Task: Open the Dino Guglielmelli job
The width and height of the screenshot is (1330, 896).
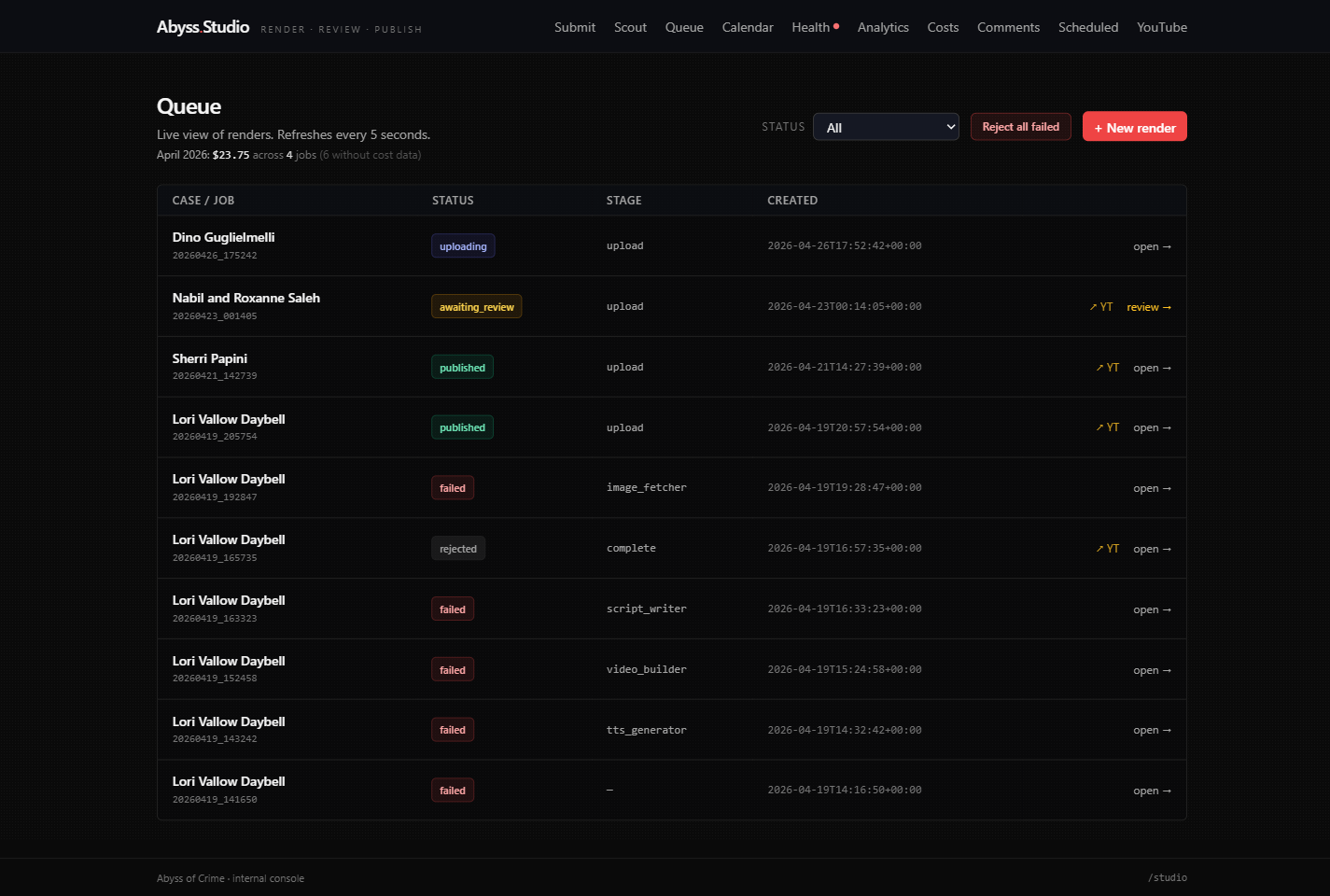Action: pyautogui.click(x=1152, y=246)
